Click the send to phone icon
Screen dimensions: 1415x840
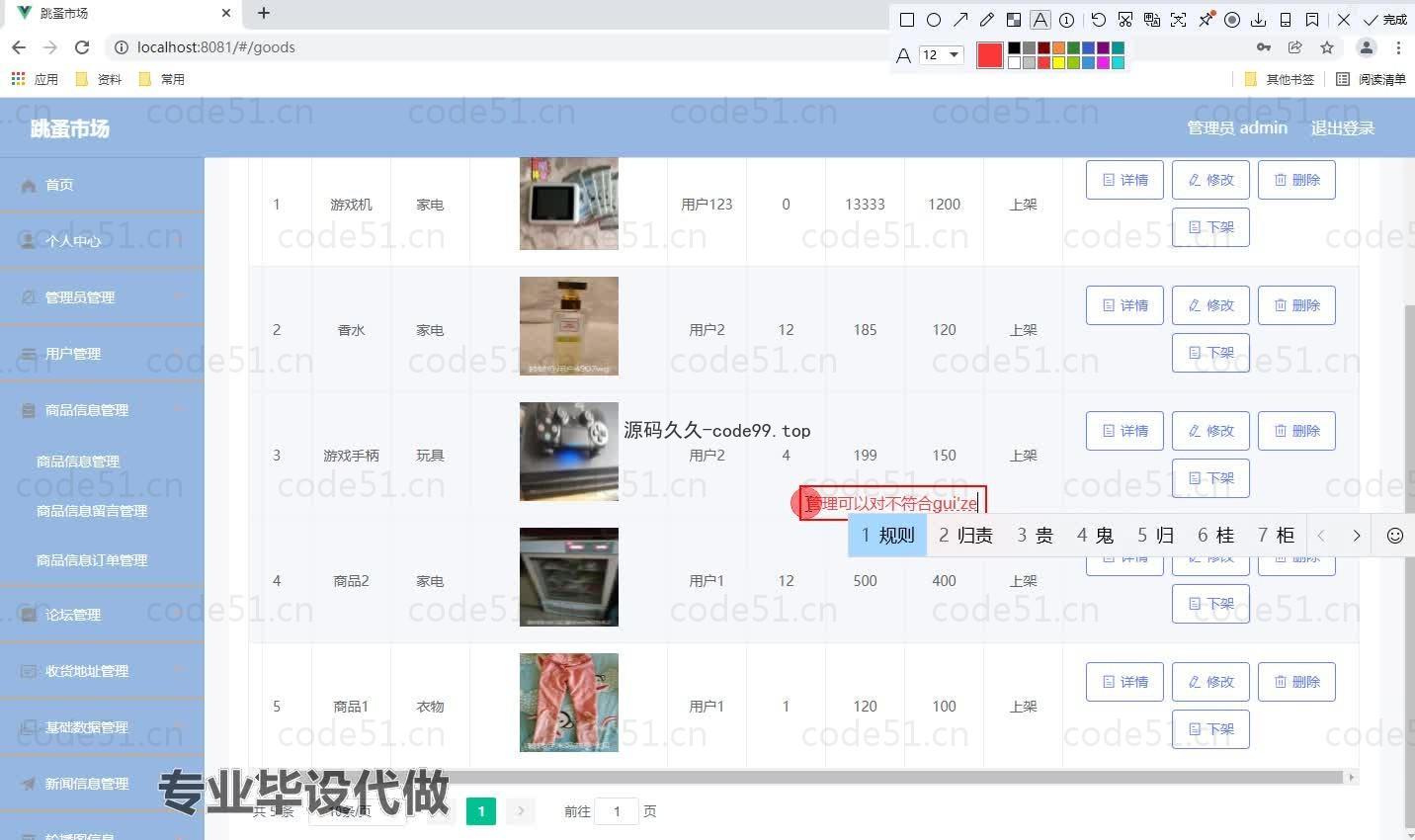[1286, 20]
